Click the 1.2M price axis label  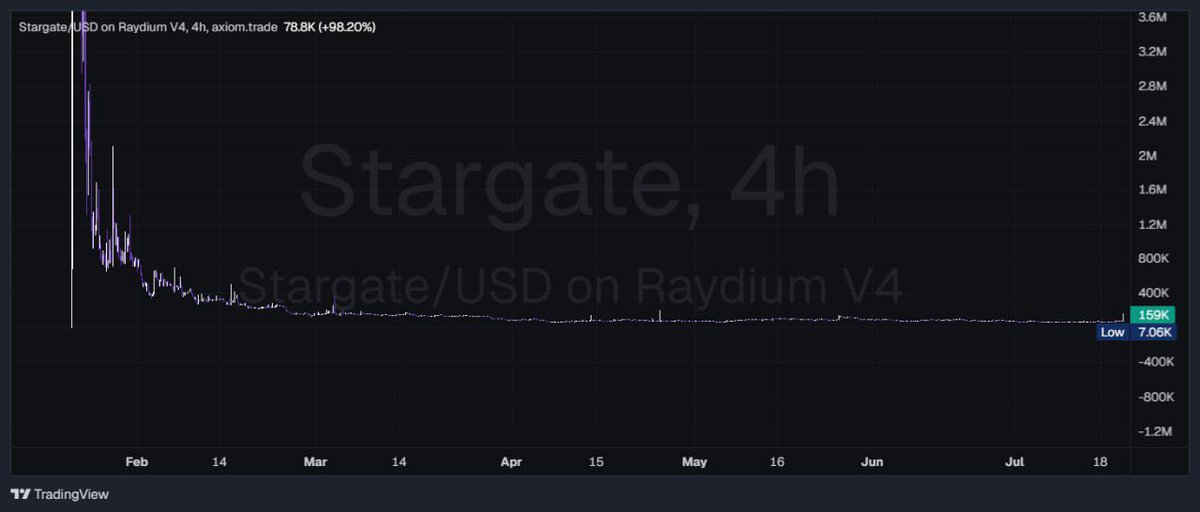1153,225
